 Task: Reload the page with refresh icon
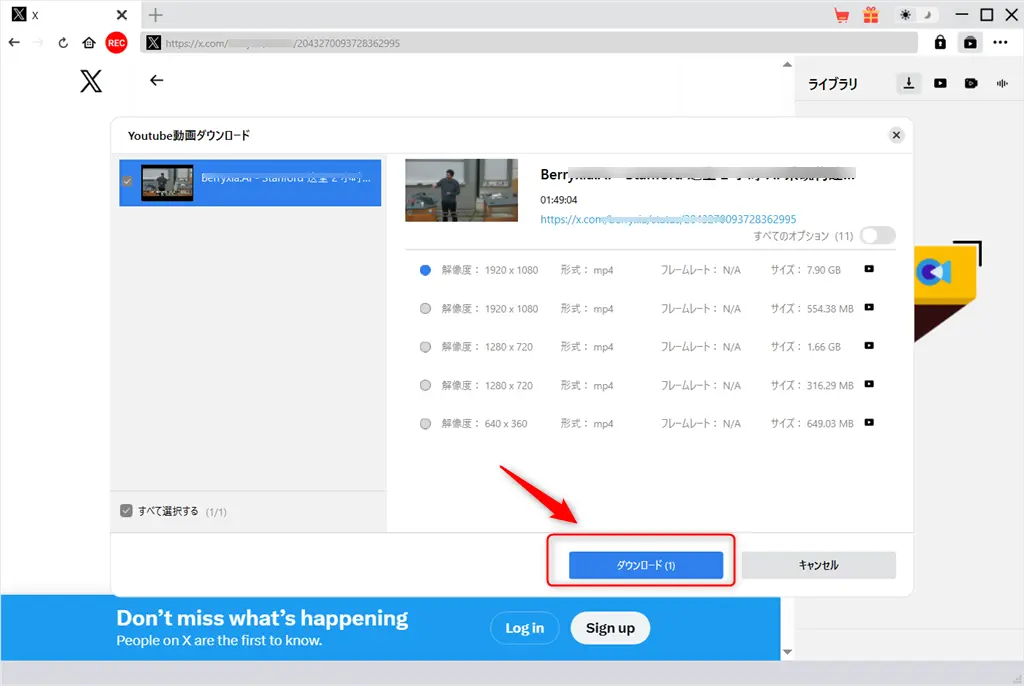point(63,43)
